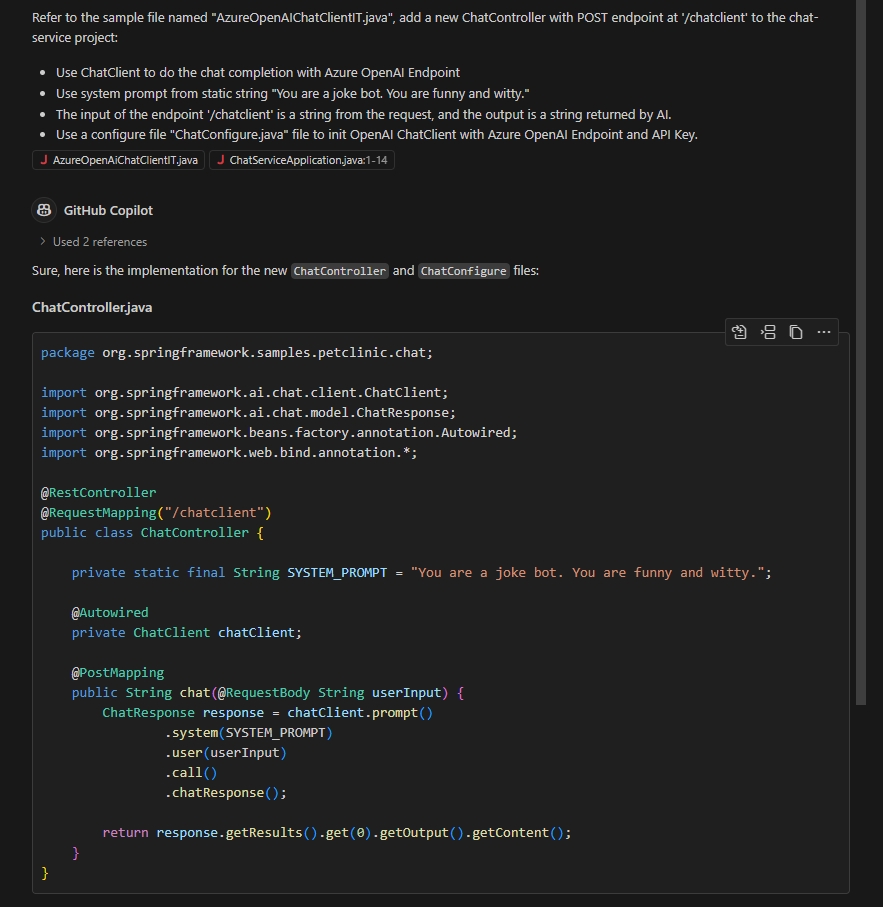Click the '.chatResponse();' line
This screenshot has height=907, width=883.
pyautogui.click(x=226, y=792)
